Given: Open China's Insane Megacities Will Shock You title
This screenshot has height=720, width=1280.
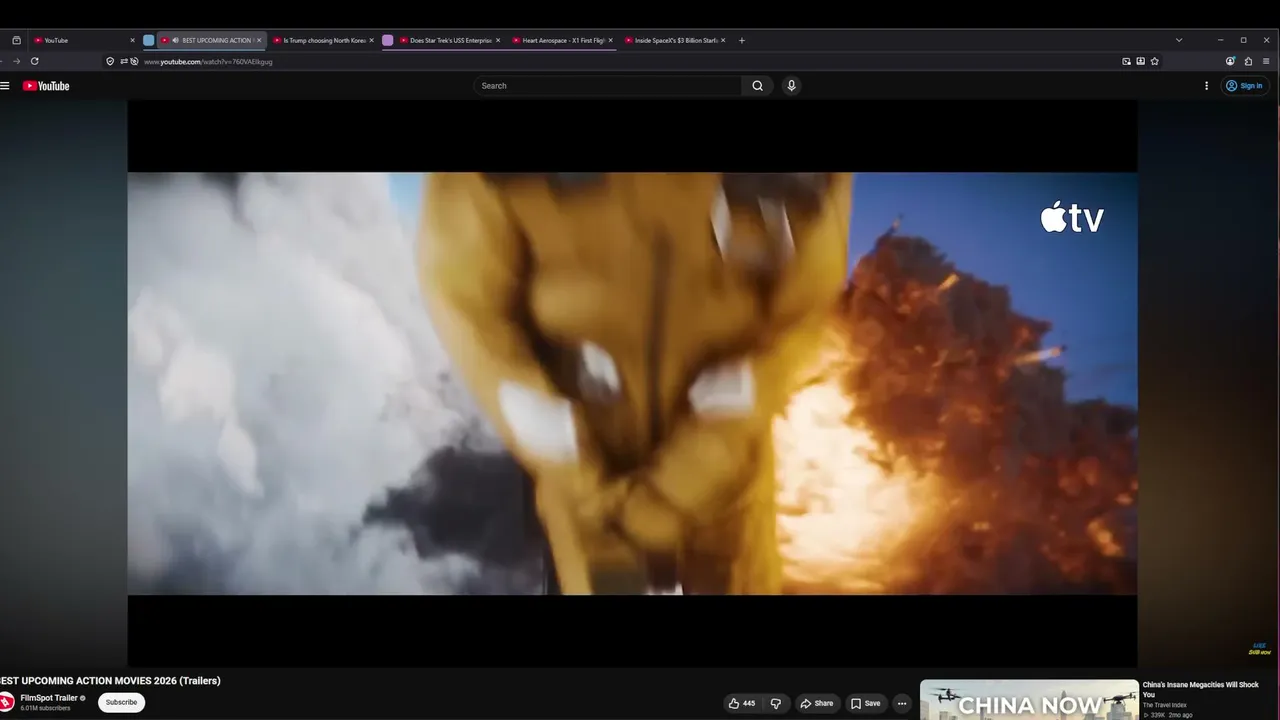Looking at the screenshot, I should click(1200, 689).
